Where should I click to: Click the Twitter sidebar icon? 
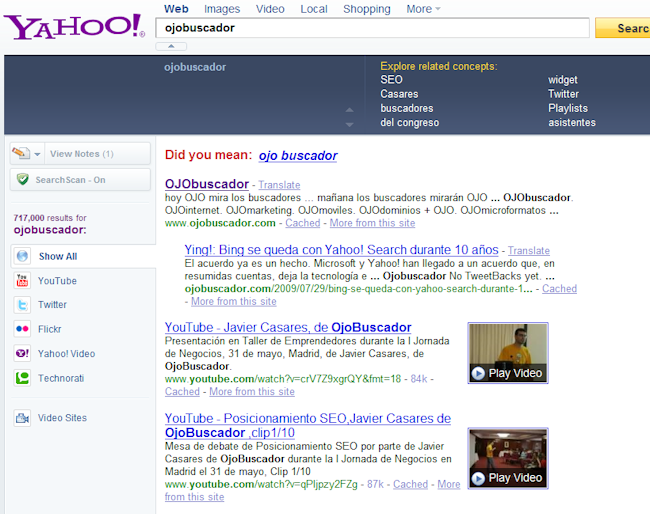click(x=22, y=305)
